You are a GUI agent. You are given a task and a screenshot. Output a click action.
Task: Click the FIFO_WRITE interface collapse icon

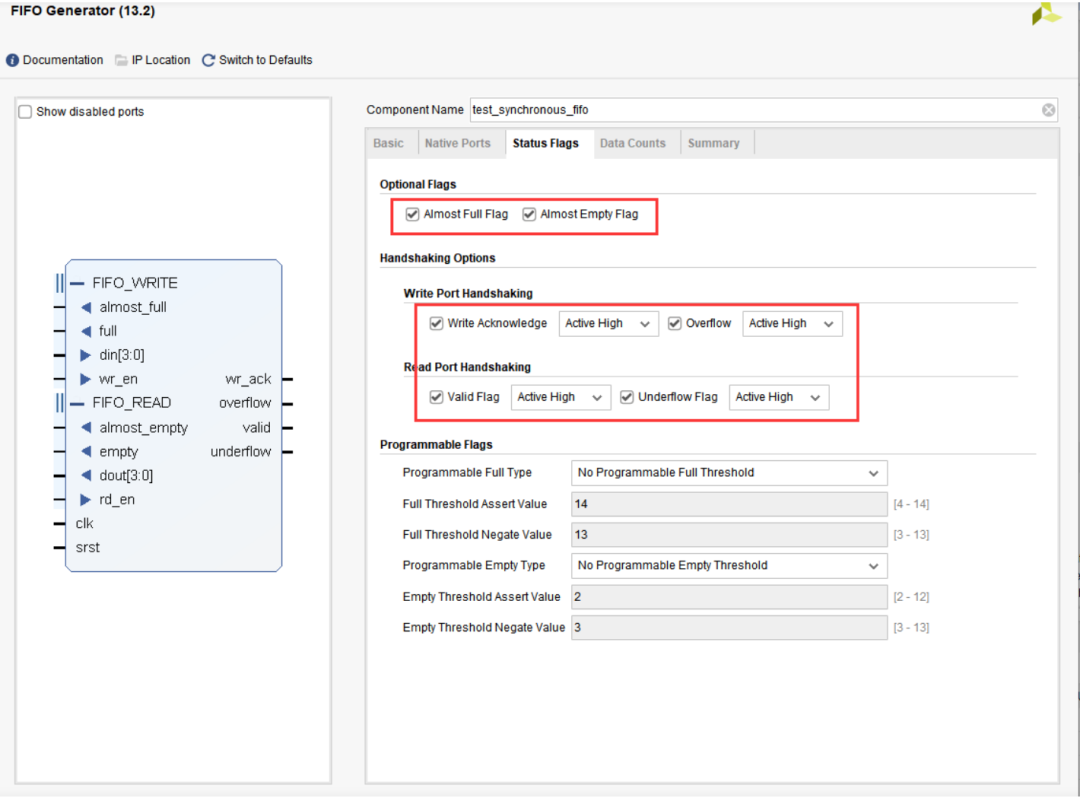point(78,283)
